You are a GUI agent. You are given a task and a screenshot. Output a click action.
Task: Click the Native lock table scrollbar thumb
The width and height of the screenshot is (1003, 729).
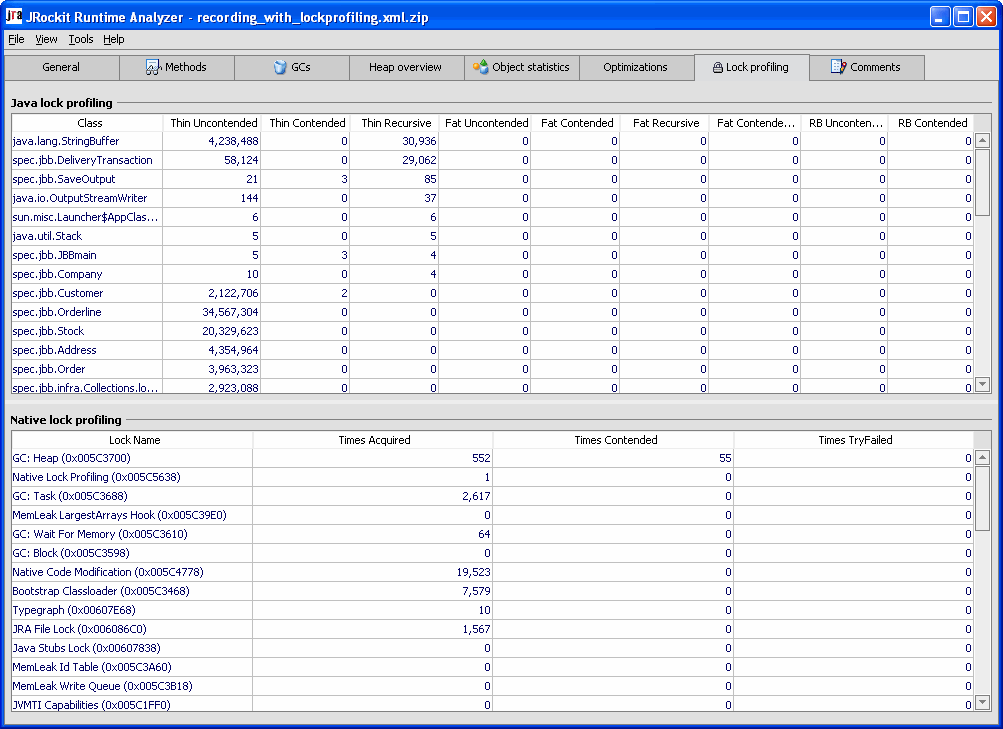(x=983, y=498)
